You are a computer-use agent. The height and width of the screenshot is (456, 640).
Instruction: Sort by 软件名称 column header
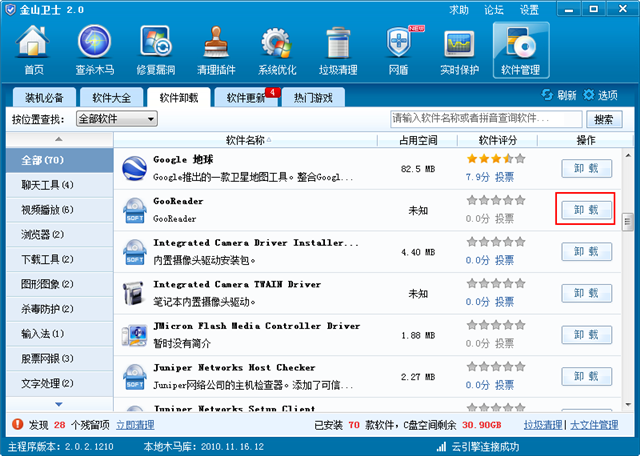coord(245,140)
